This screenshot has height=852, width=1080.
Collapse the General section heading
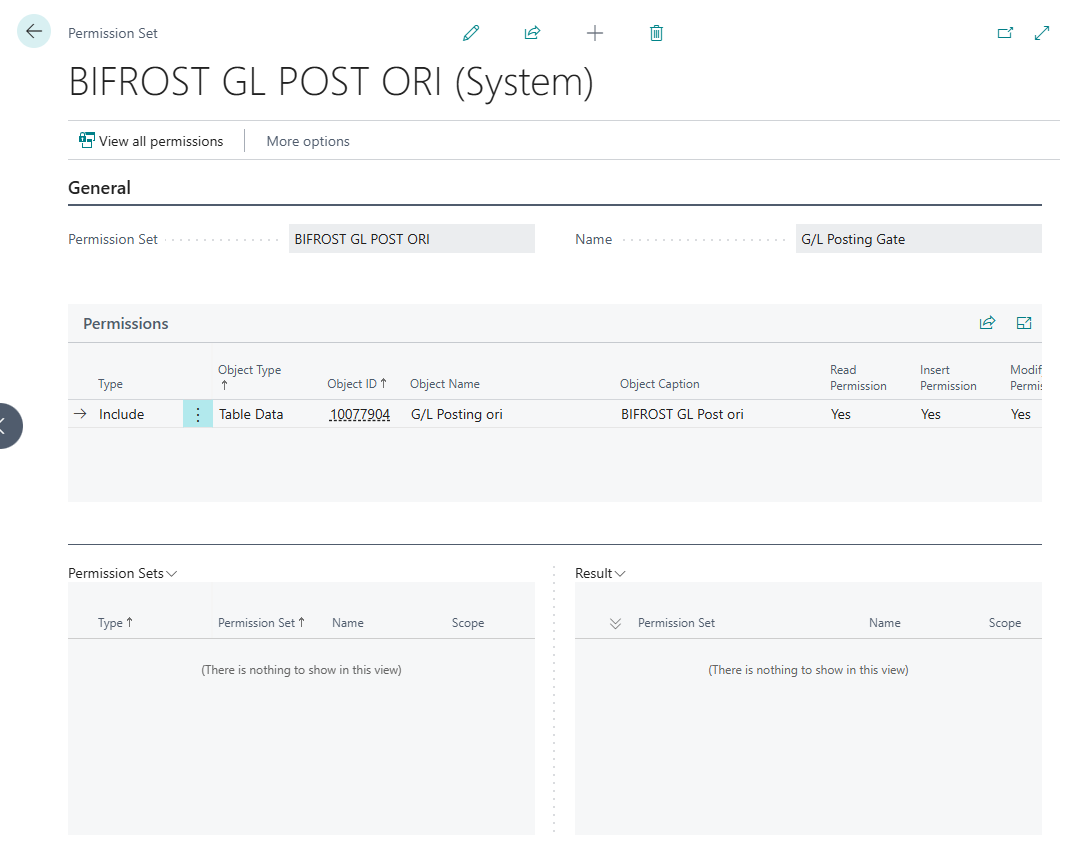point(99,188)
